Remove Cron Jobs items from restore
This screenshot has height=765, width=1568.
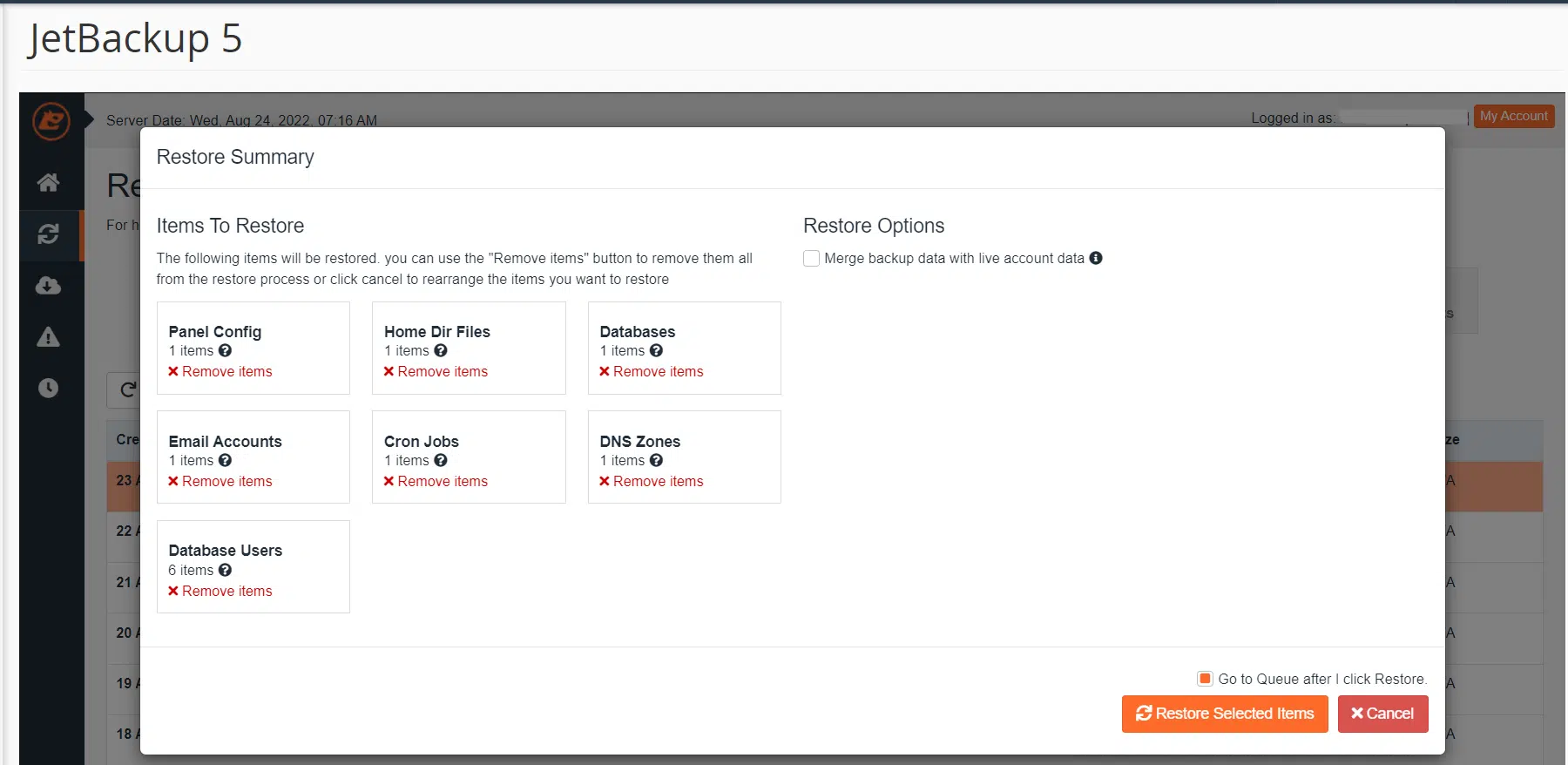point(436,482)
